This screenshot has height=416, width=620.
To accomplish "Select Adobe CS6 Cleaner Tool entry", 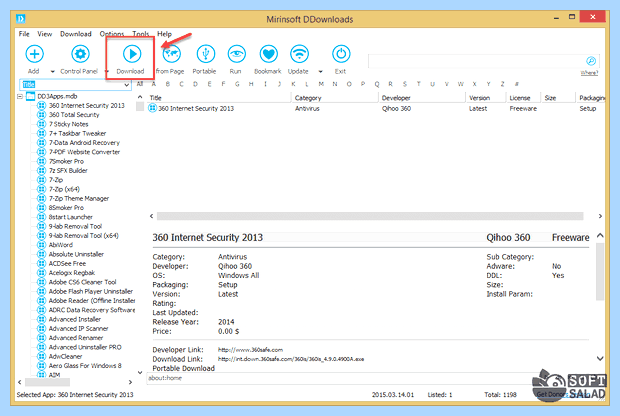I will click(82, 282).
